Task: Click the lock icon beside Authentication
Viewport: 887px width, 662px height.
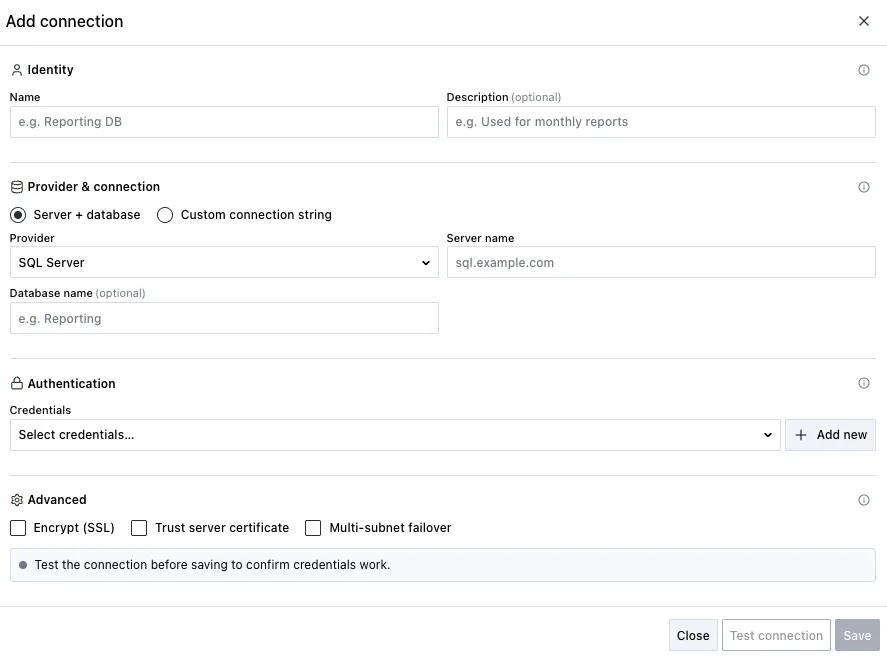Action: (x=17, y=383)
